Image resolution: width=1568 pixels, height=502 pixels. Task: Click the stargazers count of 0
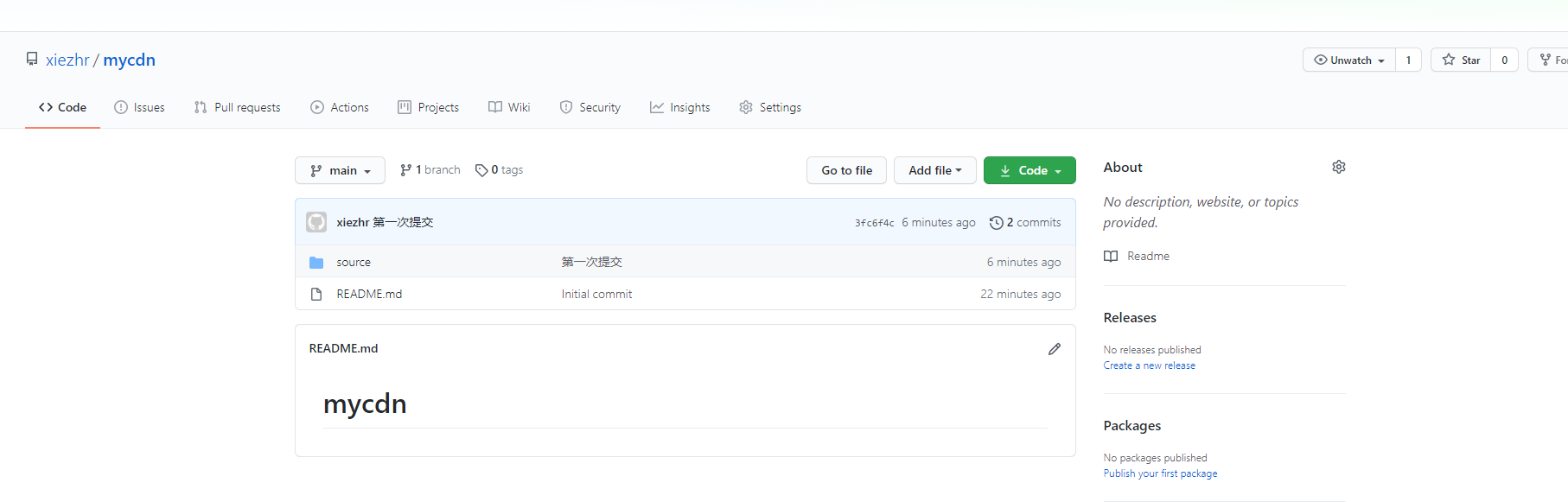point(1504,60)
